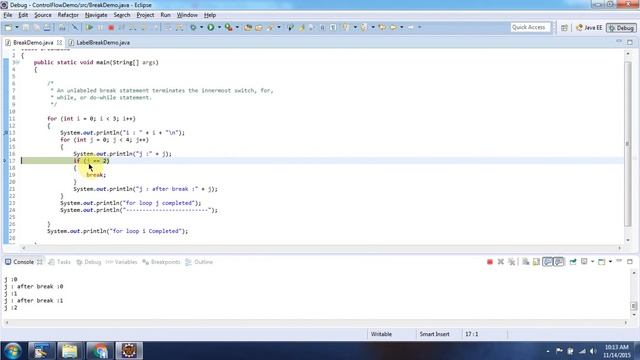This screenshot has height=360, width=640.
Task: Click the editor horizontal scrollbar
Action: click(321, 248)
